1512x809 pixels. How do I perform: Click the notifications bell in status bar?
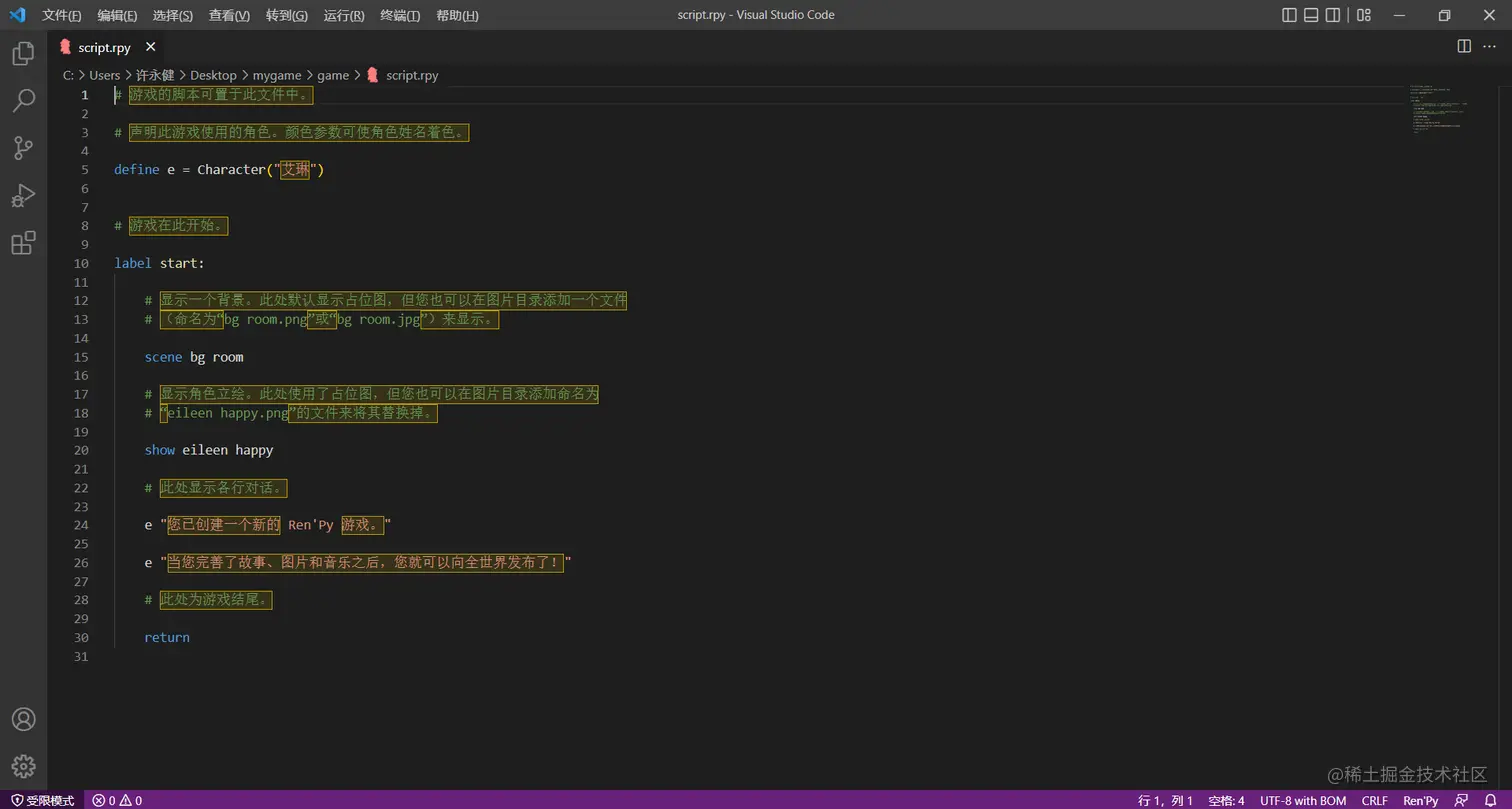(x=1492, y=800)
